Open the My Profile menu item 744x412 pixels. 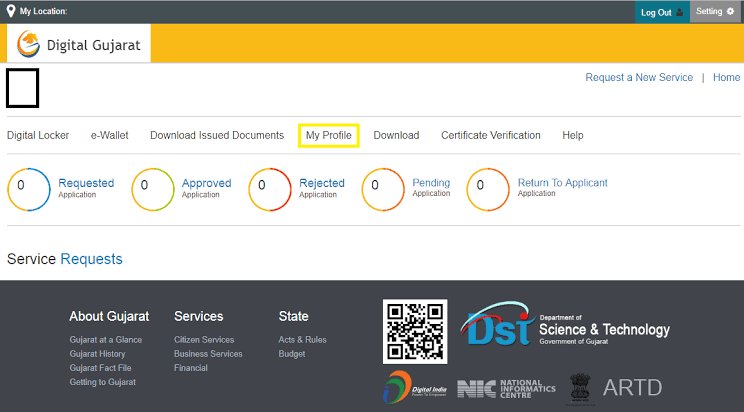[329, 135]
